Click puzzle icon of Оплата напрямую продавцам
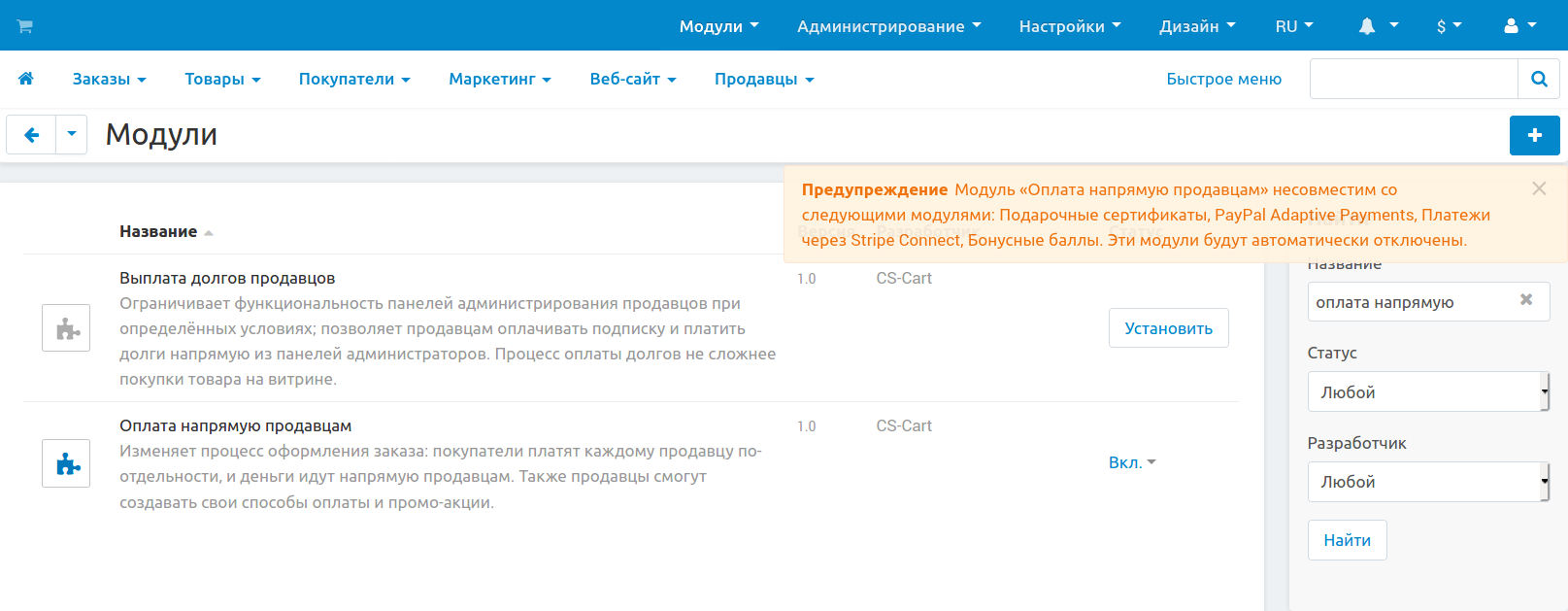This screenshot has width=1568, height=611. coord(66,463)
